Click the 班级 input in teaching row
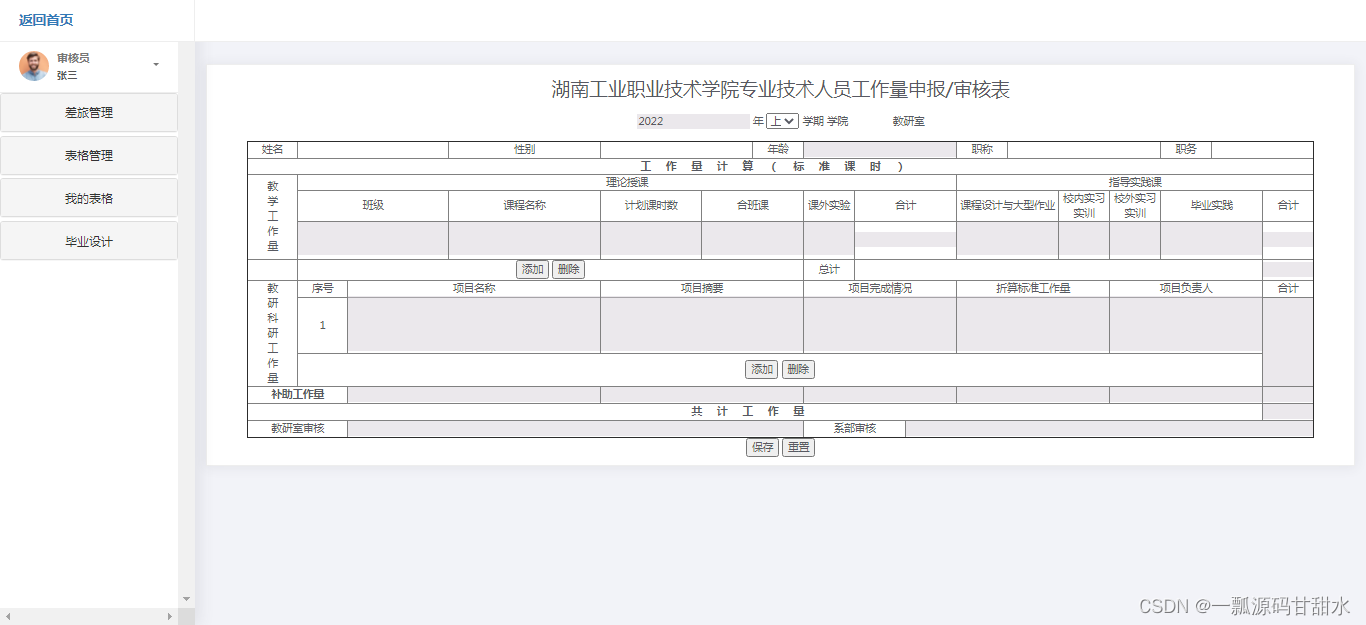1366x625 pixels. click(373, 240)
